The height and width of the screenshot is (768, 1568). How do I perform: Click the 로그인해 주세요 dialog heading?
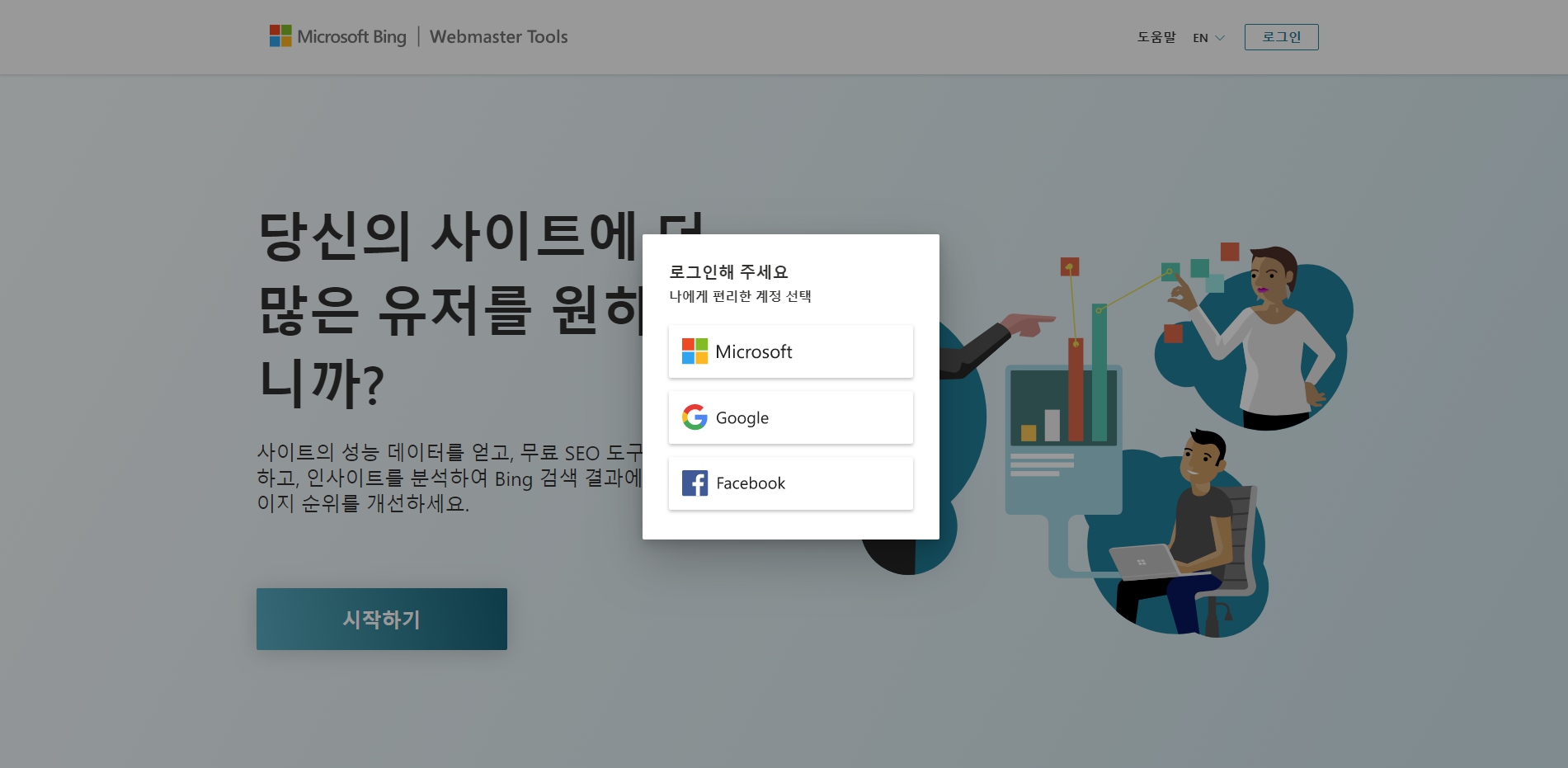click(x=728, y=272)
